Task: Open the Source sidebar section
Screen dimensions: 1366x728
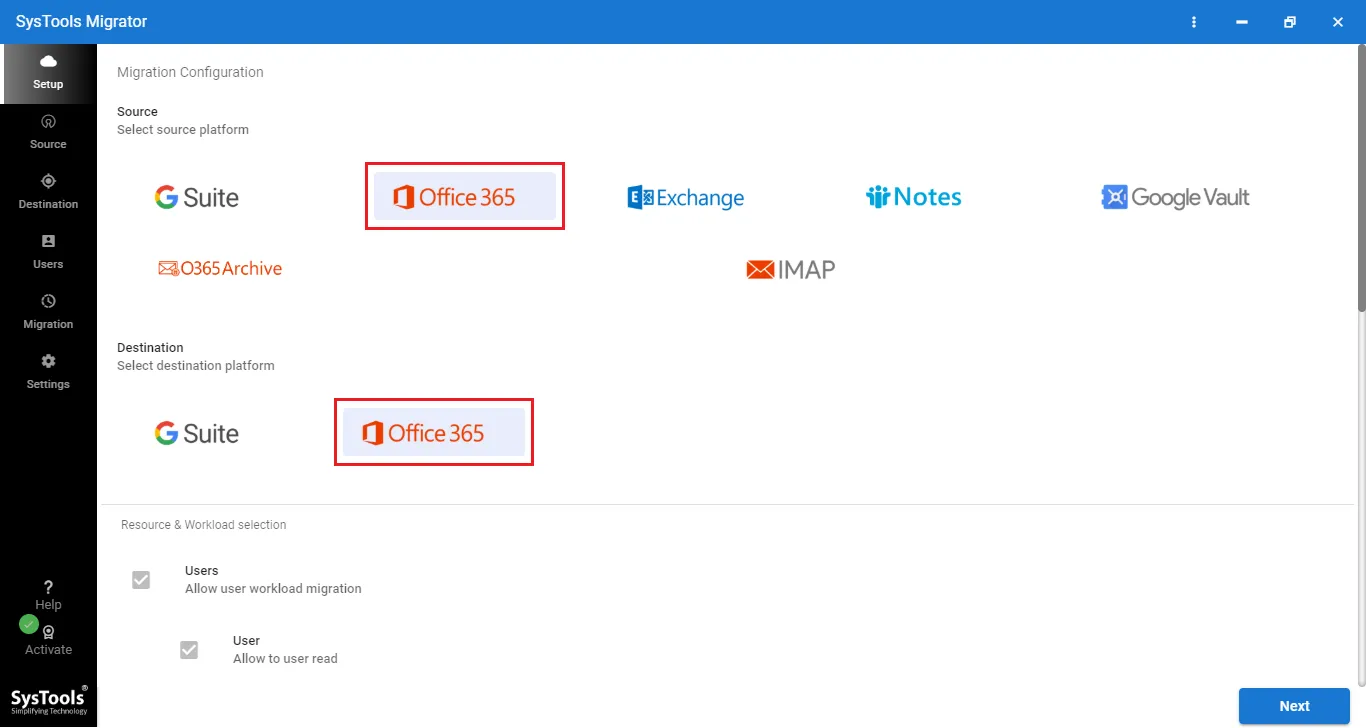Action: pyautogui.click(x=48, y=132)
